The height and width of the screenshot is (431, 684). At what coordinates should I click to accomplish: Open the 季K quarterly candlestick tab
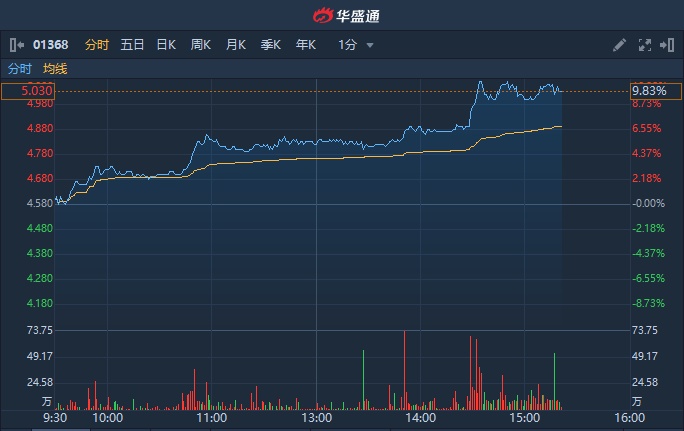(271, 45)
